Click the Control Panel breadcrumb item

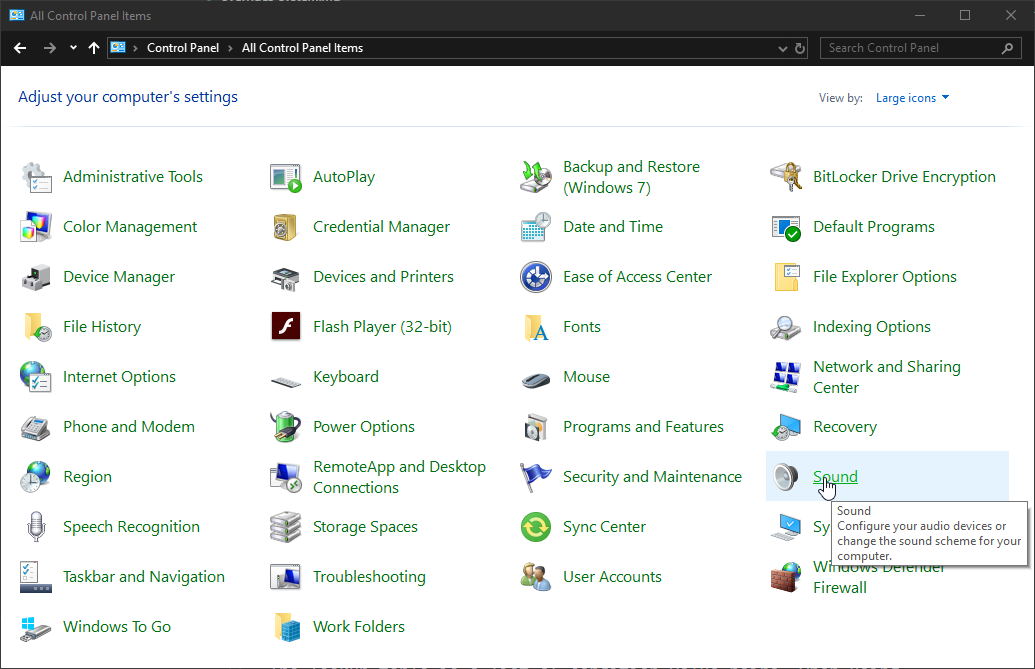[182, 48]
